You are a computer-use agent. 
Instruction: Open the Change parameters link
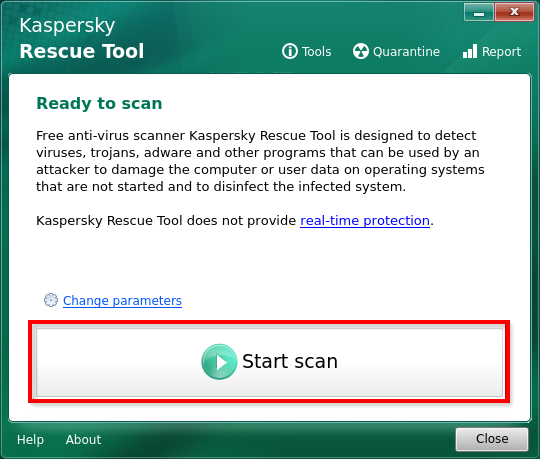point(122,301)
